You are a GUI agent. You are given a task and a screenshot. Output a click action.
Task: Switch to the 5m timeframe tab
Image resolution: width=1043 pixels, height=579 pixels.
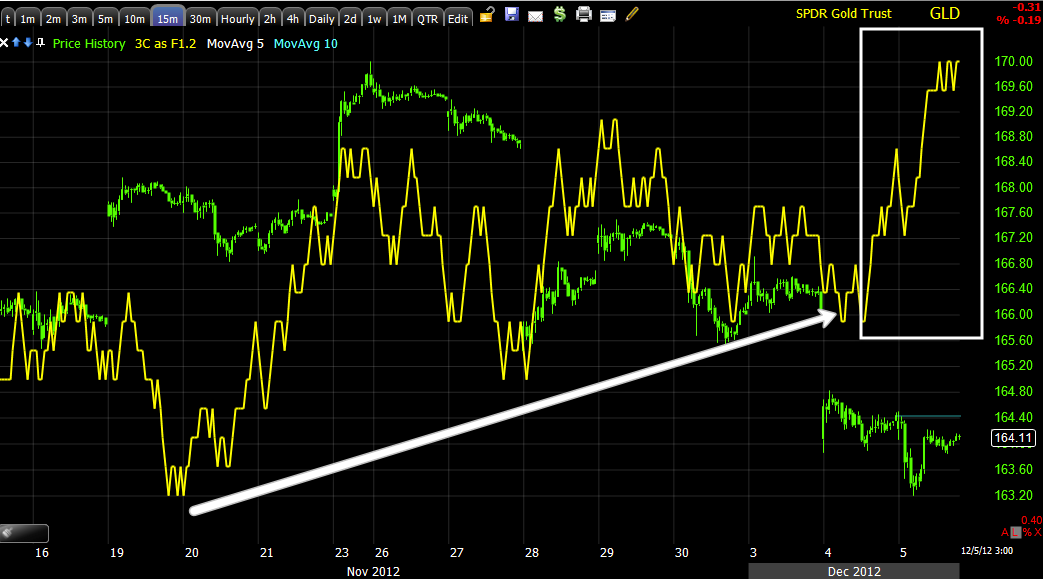105,17
